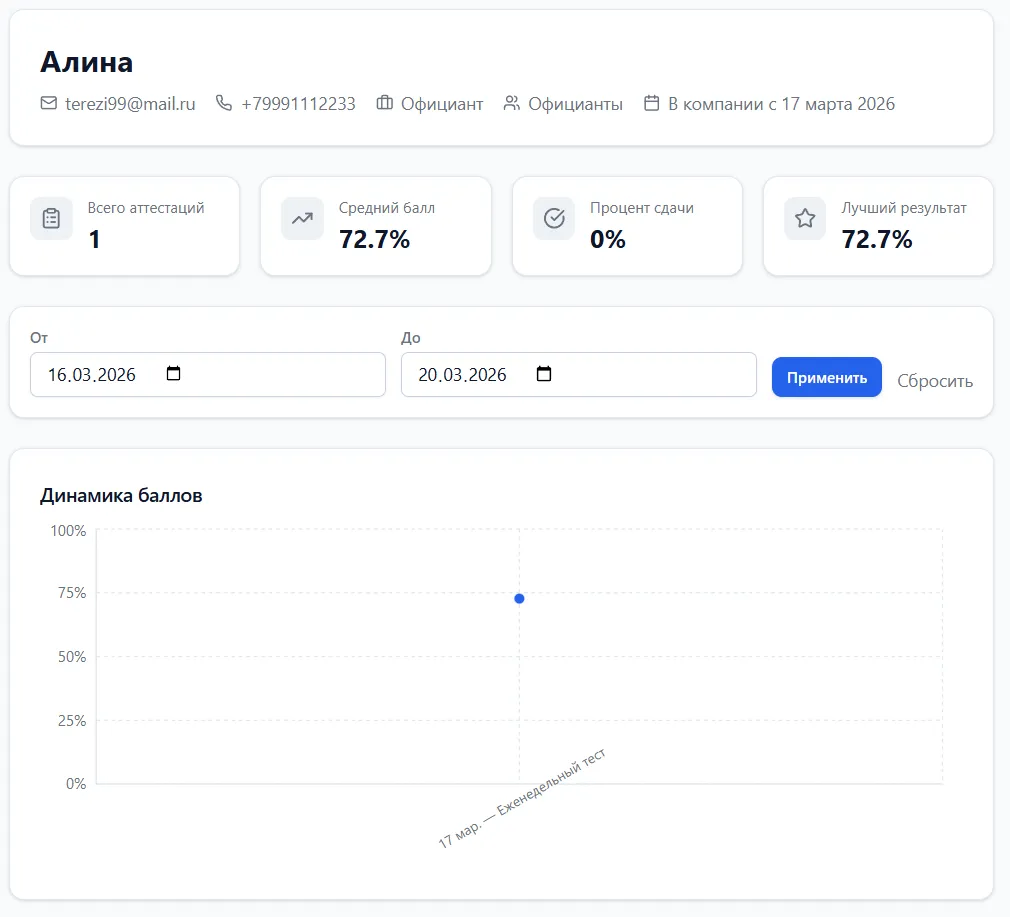Click the Процент сдачи value 0%
1010x917 pixels.
point(607,240)
